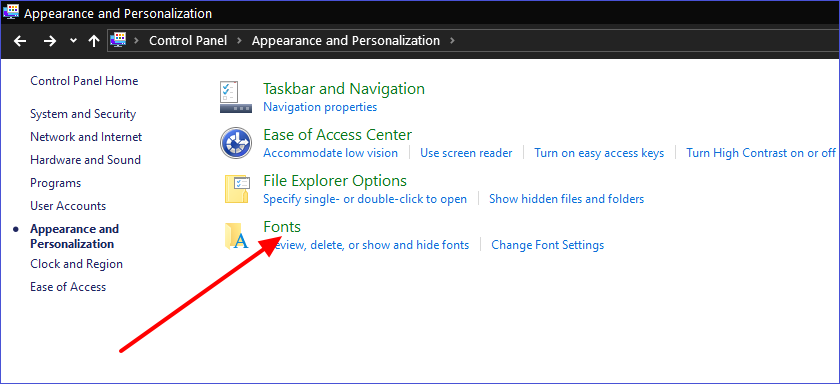Click Accommodate low vision link
The height and width of the screenshot is (384, 840).
pos(331,153)
